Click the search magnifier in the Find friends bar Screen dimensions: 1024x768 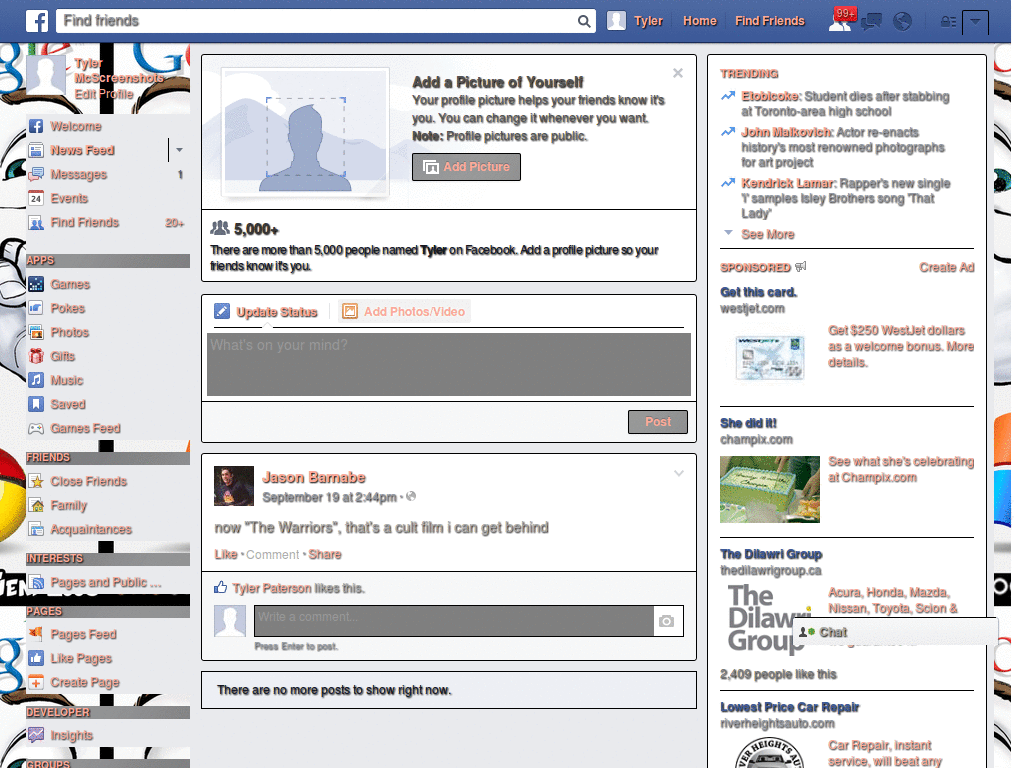click(584, 20)
